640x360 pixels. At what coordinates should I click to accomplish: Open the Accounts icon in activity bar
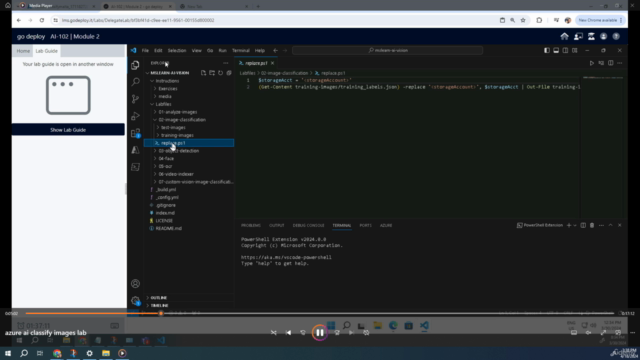(136, 284)
